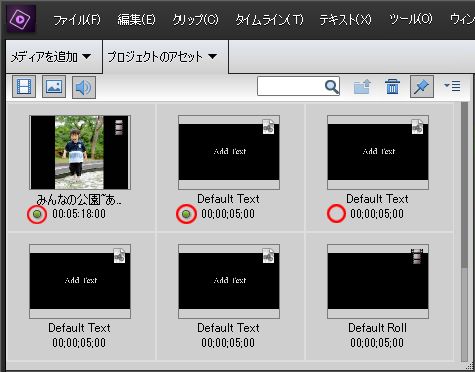
Task: Open the テキスト(X) menu
Action: [x=345, y=20]
